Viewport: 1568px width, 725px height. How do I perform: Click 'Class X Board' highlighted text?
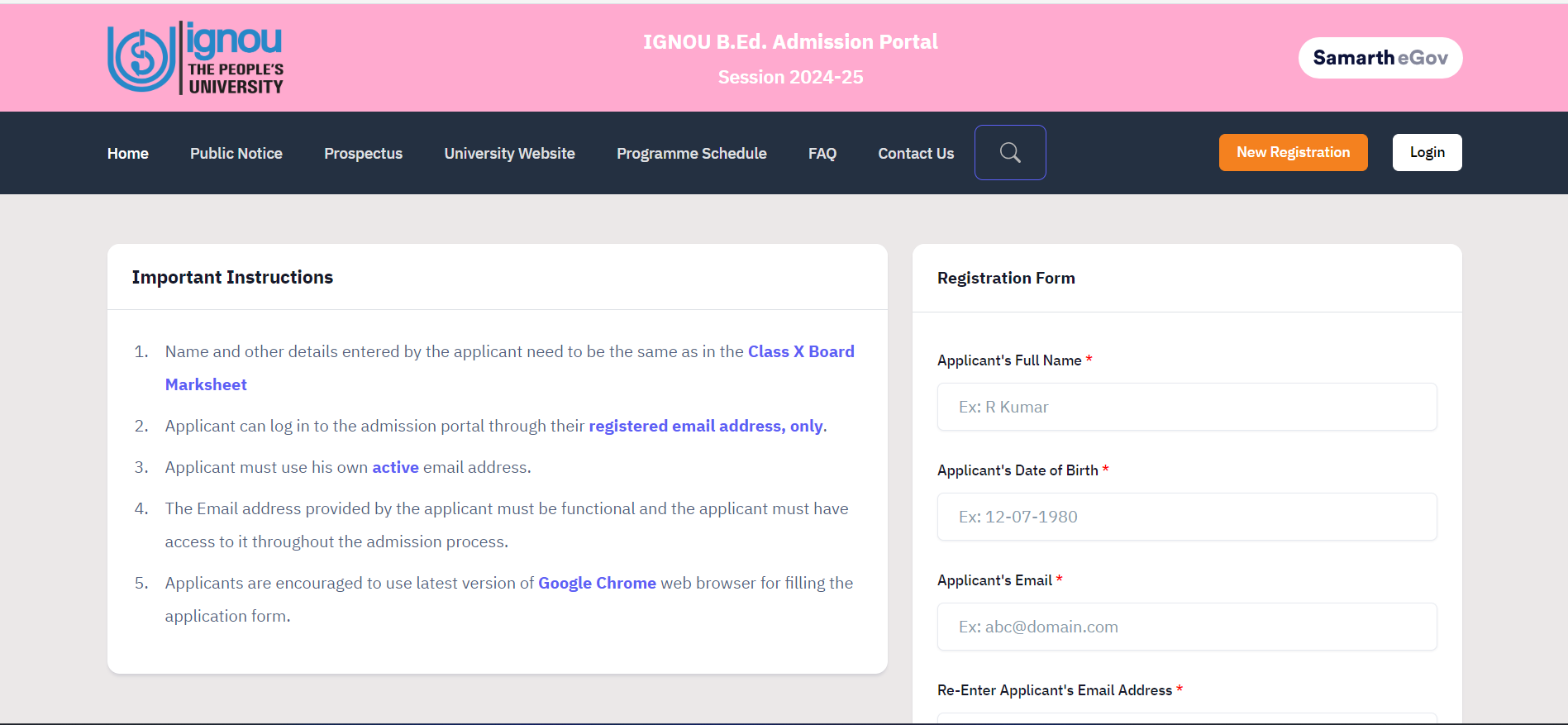point(801,351)
